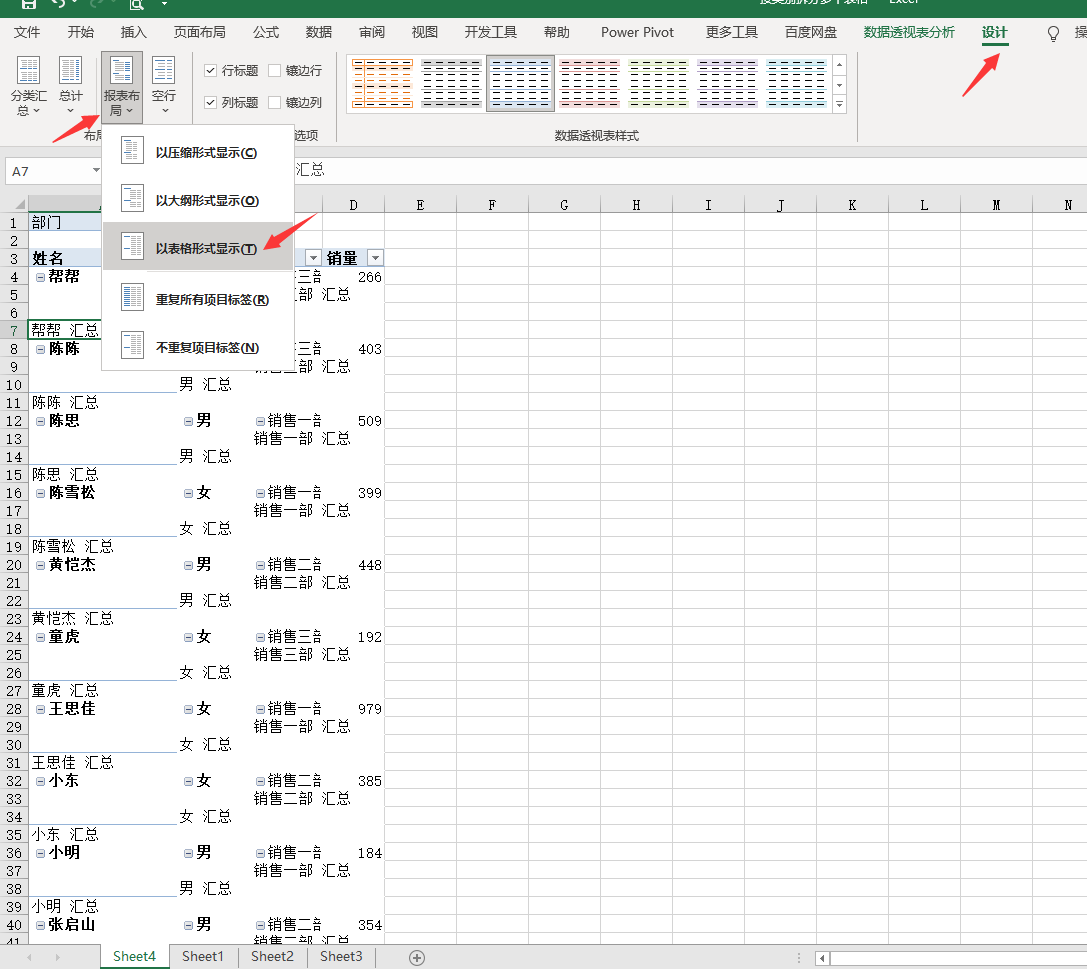Expand pivot style gallery more button
Image resolution: width=1087 pixels, height=969 pixels.
point(840,105)
